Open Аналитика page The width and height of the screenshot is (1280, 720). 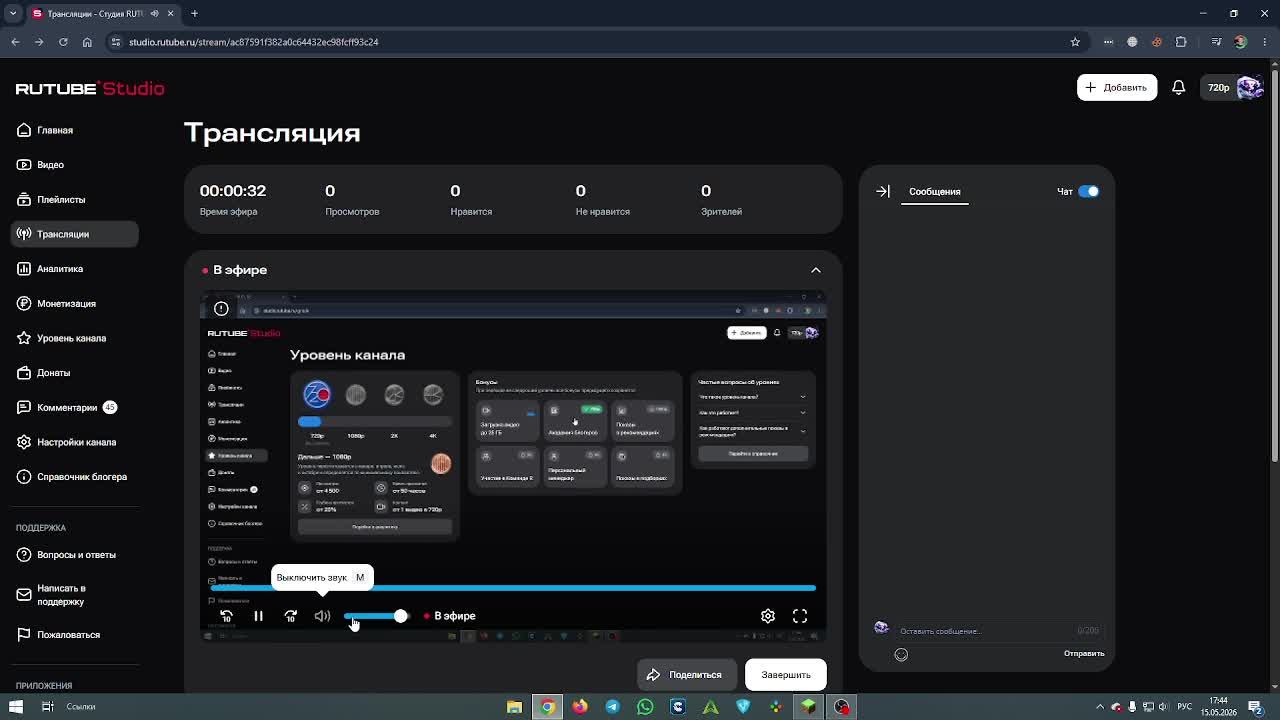(59, 269)
